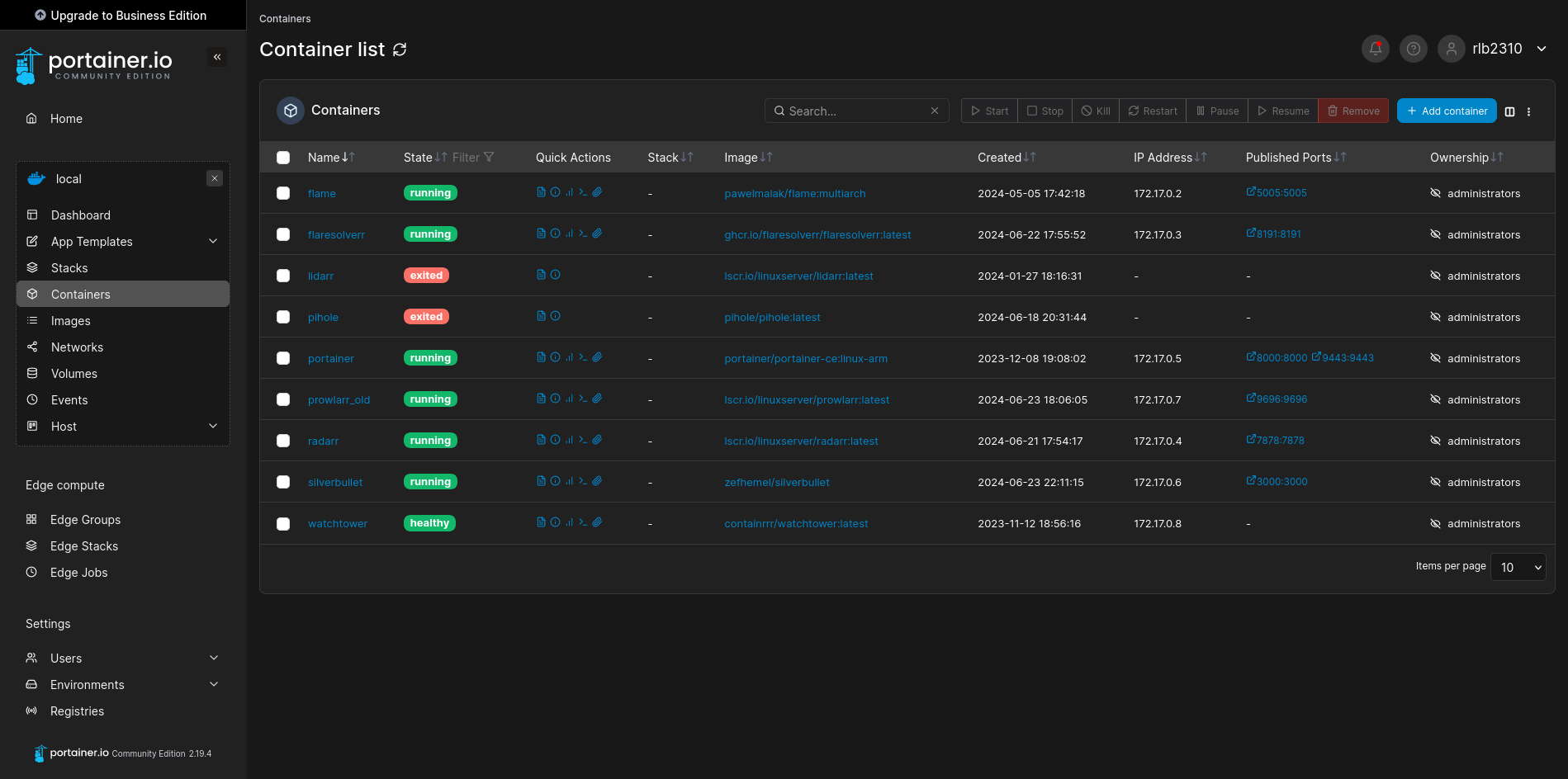Open exec console icon for watchtower container
1568x779 pixels.
[x=583, y=522]
